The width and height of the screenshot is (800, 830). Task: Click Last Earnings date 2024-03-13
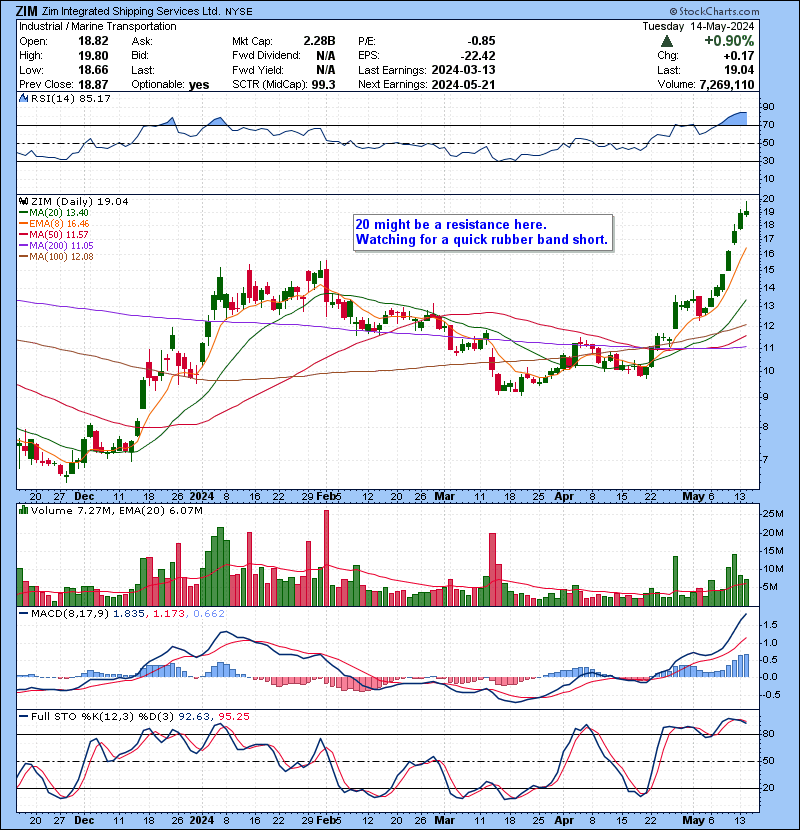[x=463, y=70]
